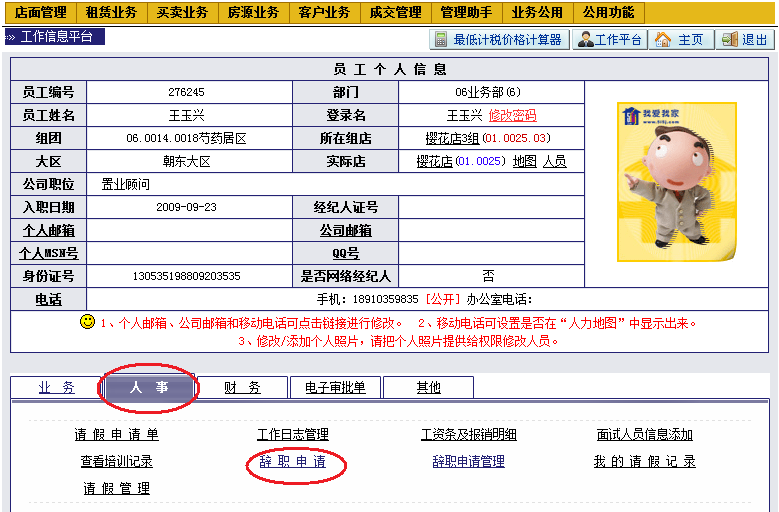
Task: Open 面试人员信息添加
Action: (645, 435)
